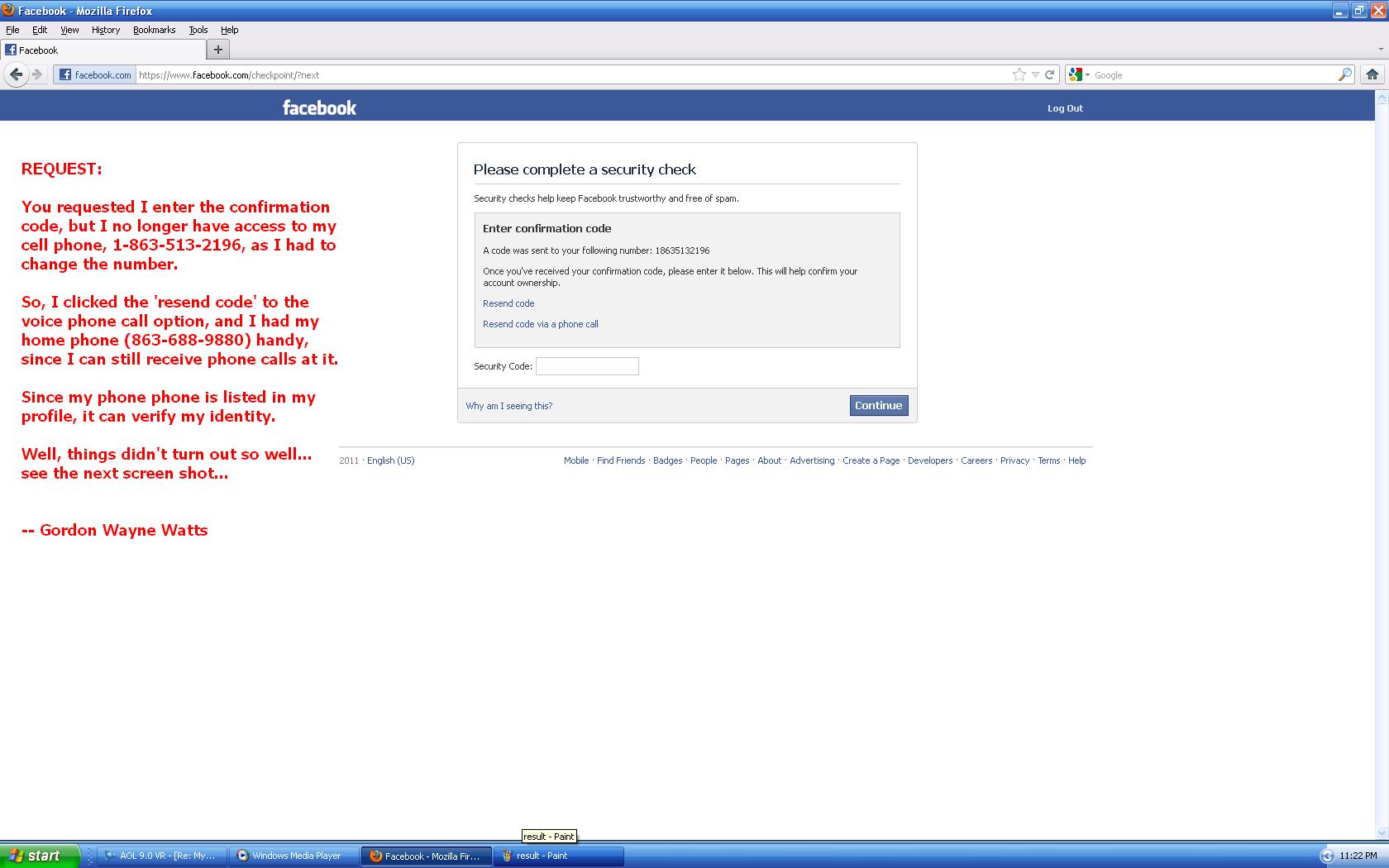The image size is (1389, 868).
Task: Click the Continue button
Action: [879, 405]
